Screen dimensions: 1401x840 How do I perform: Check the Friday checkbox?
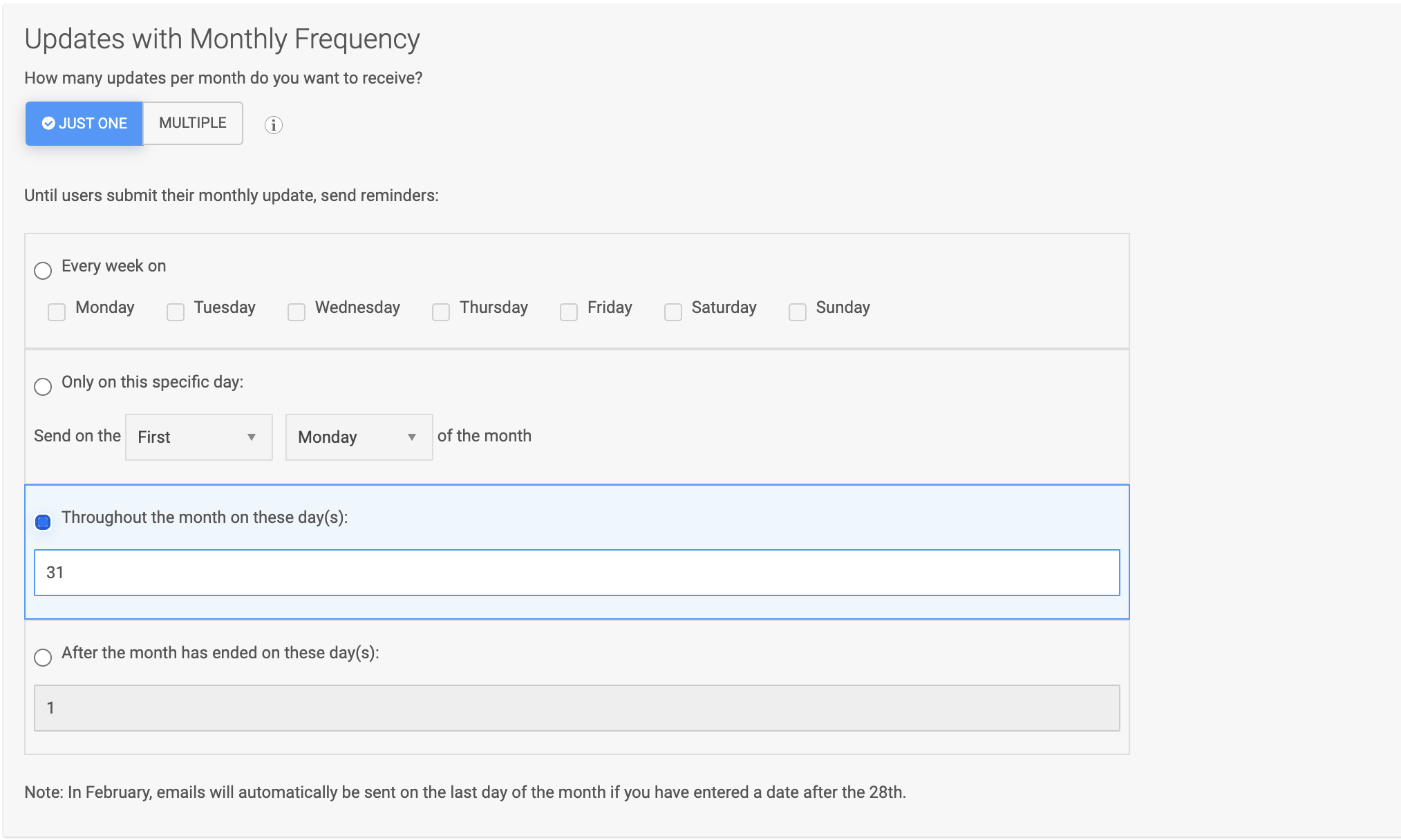569,312
